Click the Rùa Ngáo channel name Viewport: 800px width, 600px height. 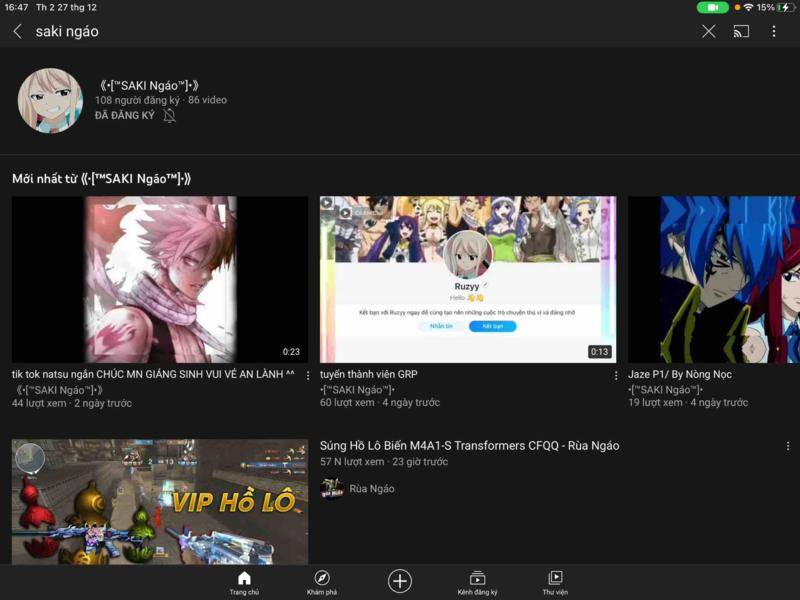371,488
